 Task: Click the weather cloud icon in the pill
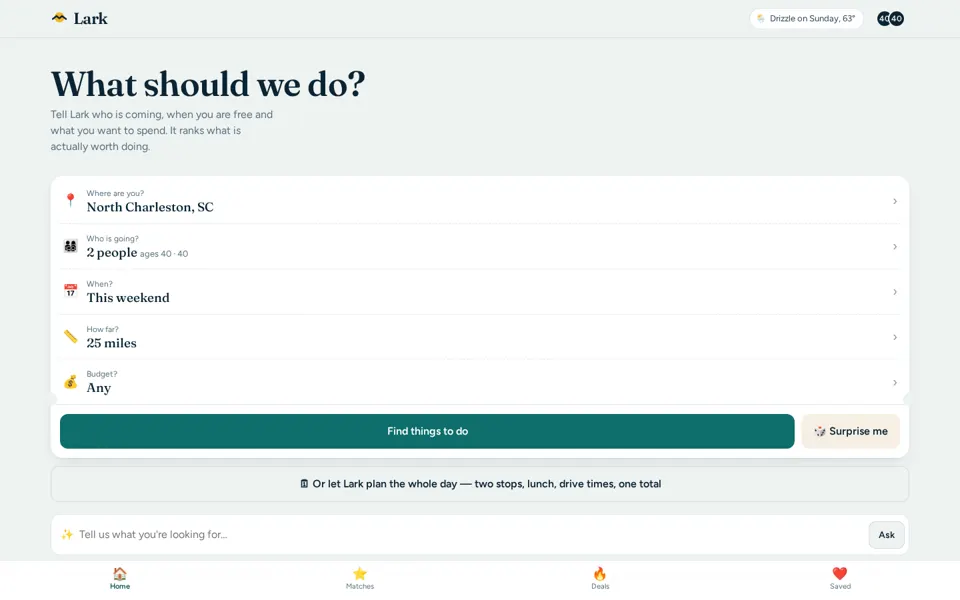click(760, 18)
